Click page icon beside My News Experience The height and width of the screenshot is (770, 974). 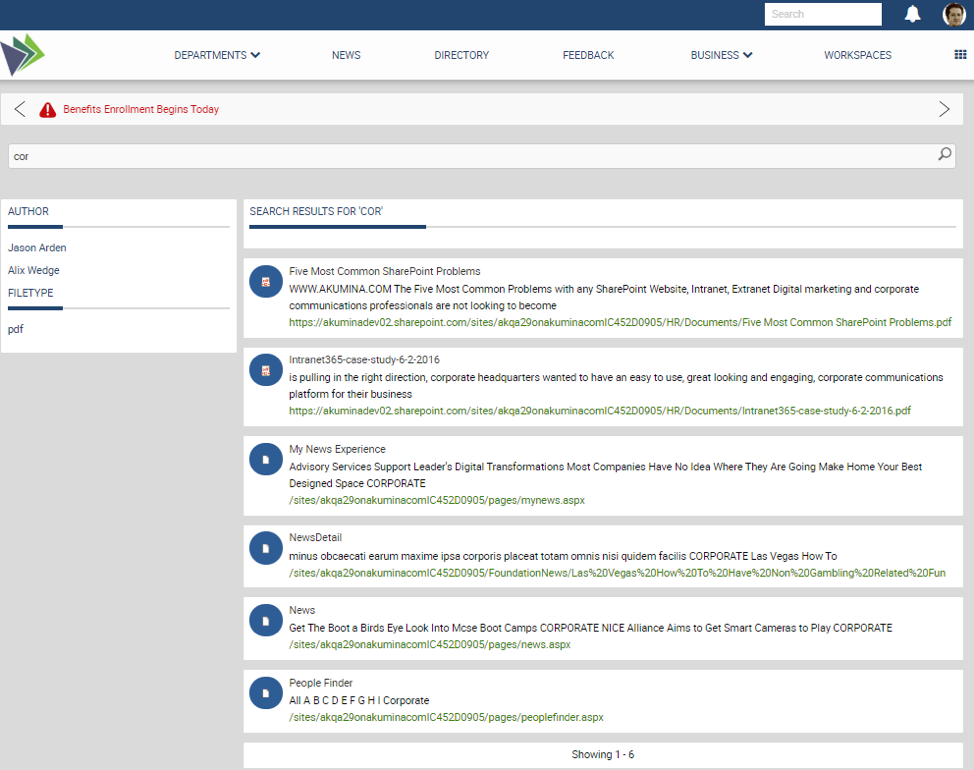pos(266,460)
